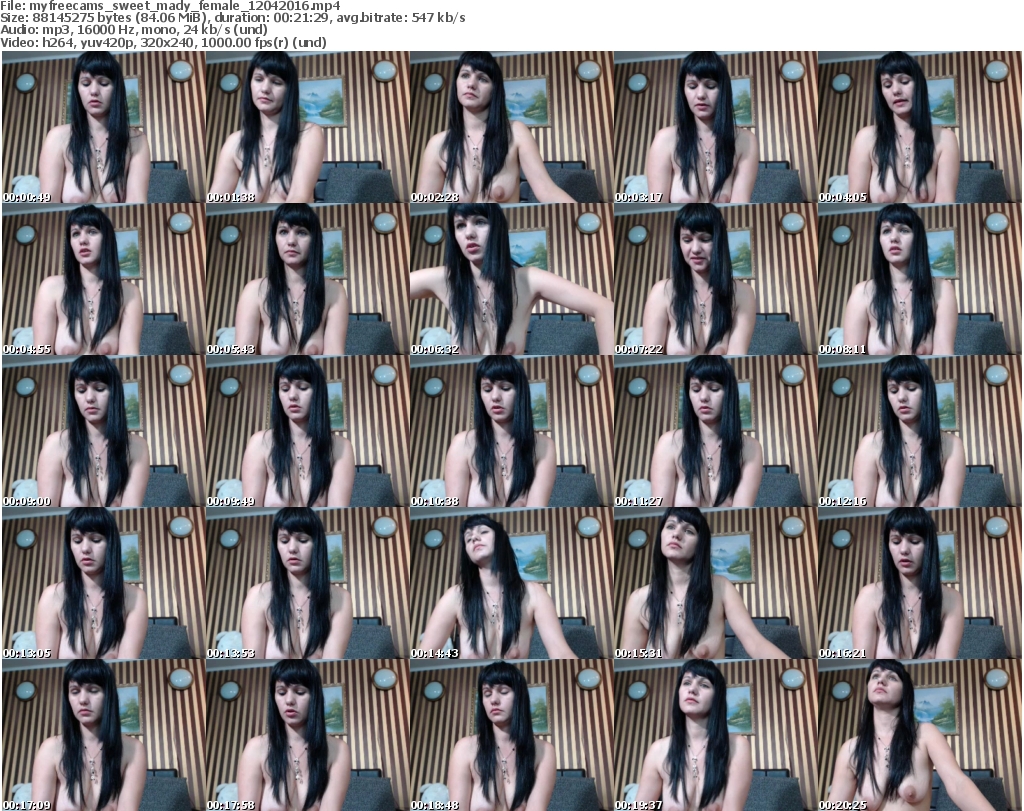Select the thumbnail at 00:06:32
The height and width of the screenshot is (811, 1024).
[x=511, y=279]
